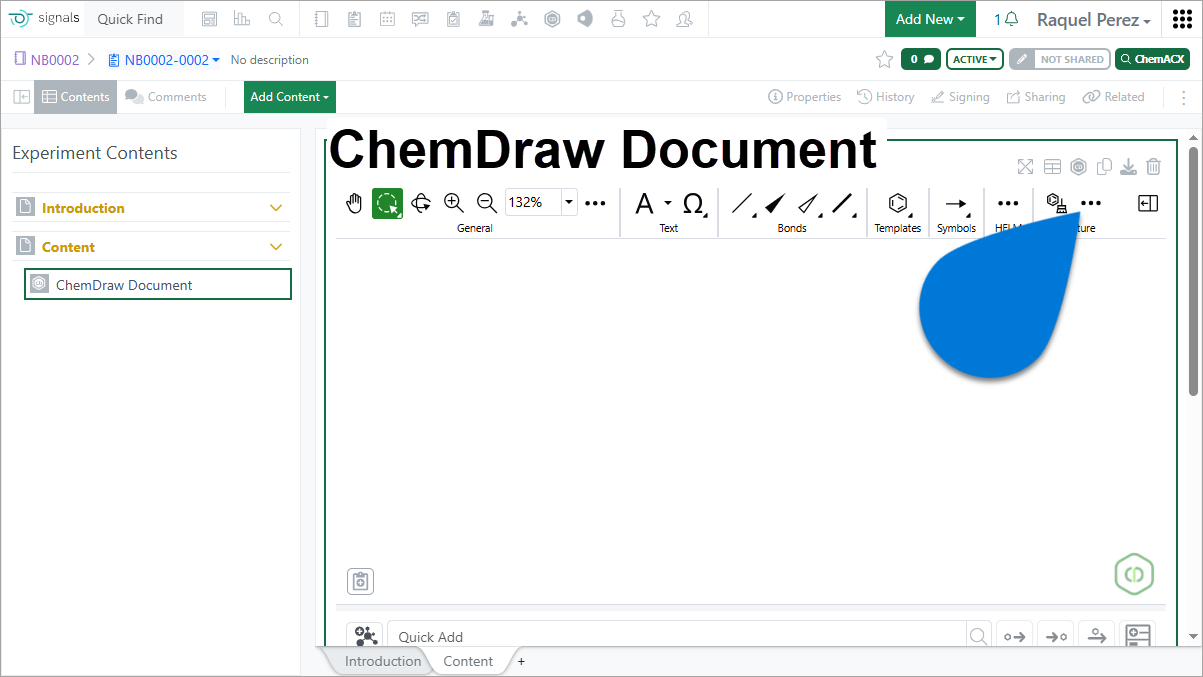Image resolution: width=1203 pixels, height=677 pixels.
Task: Open the Comments tab
Action: pyautogui.click(x=166, y=97)
